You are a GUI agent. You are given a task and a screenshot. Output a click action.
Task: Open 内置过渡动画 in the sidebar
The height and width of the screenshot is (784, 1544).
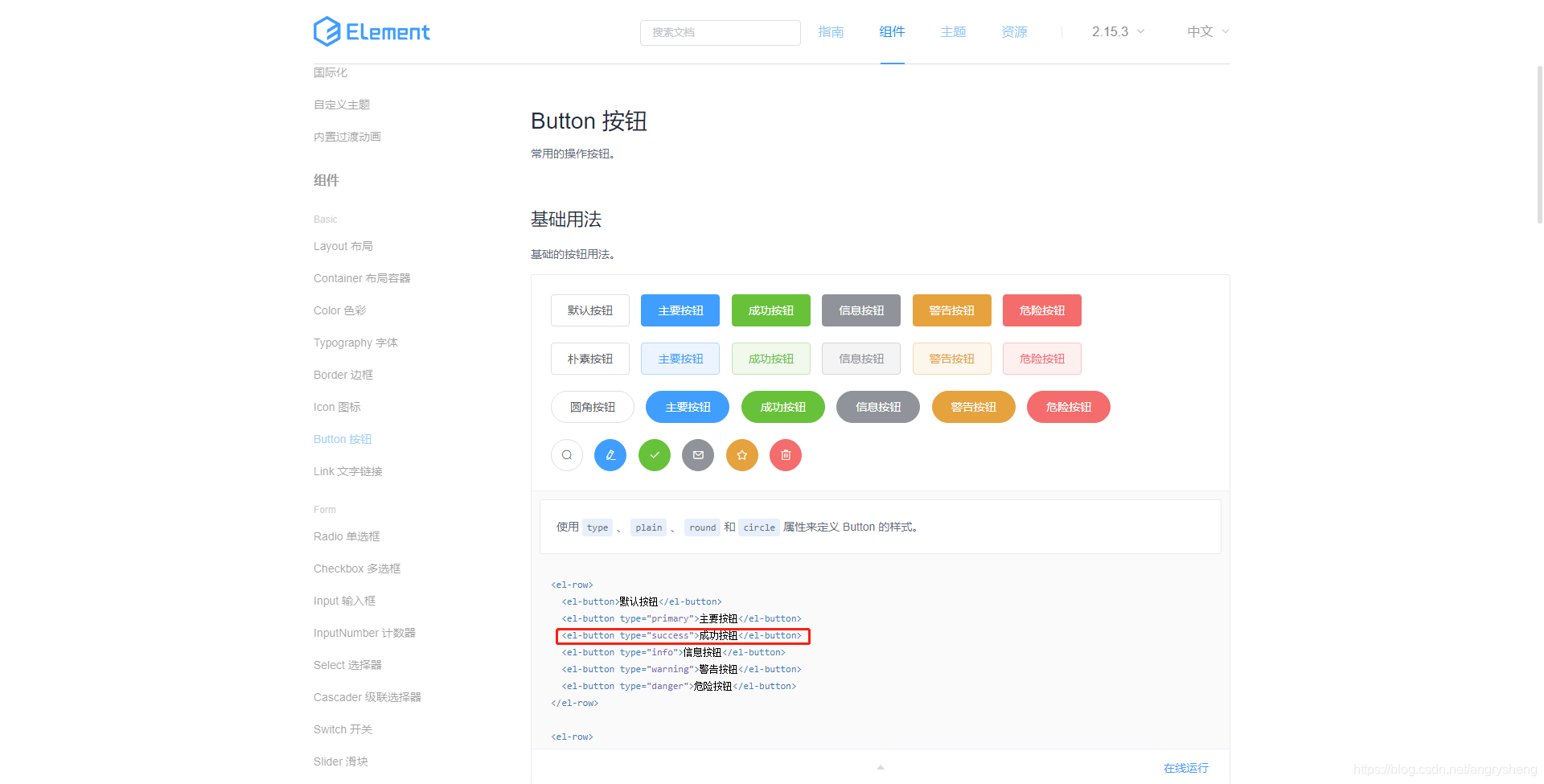coord(347,137)
